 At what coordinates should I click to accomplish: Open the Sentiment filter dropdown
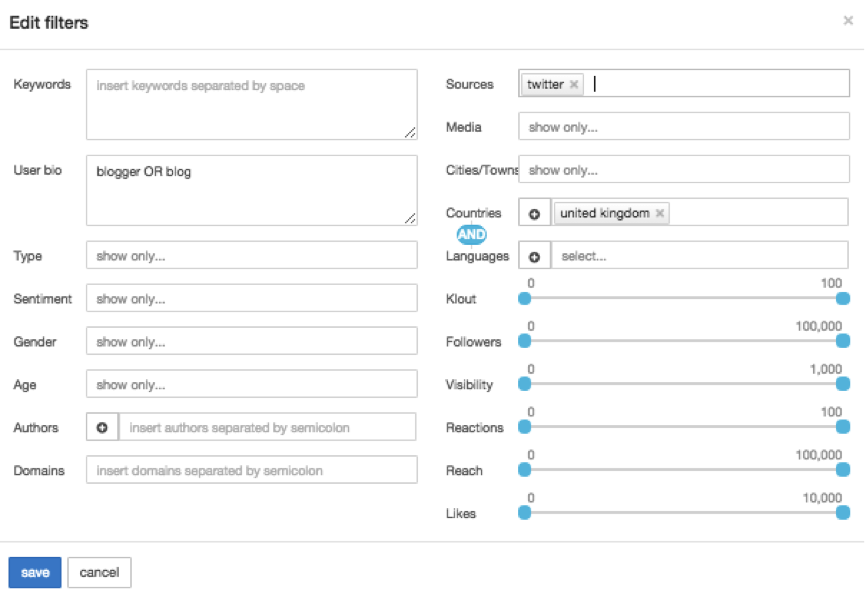coord(251,299)
